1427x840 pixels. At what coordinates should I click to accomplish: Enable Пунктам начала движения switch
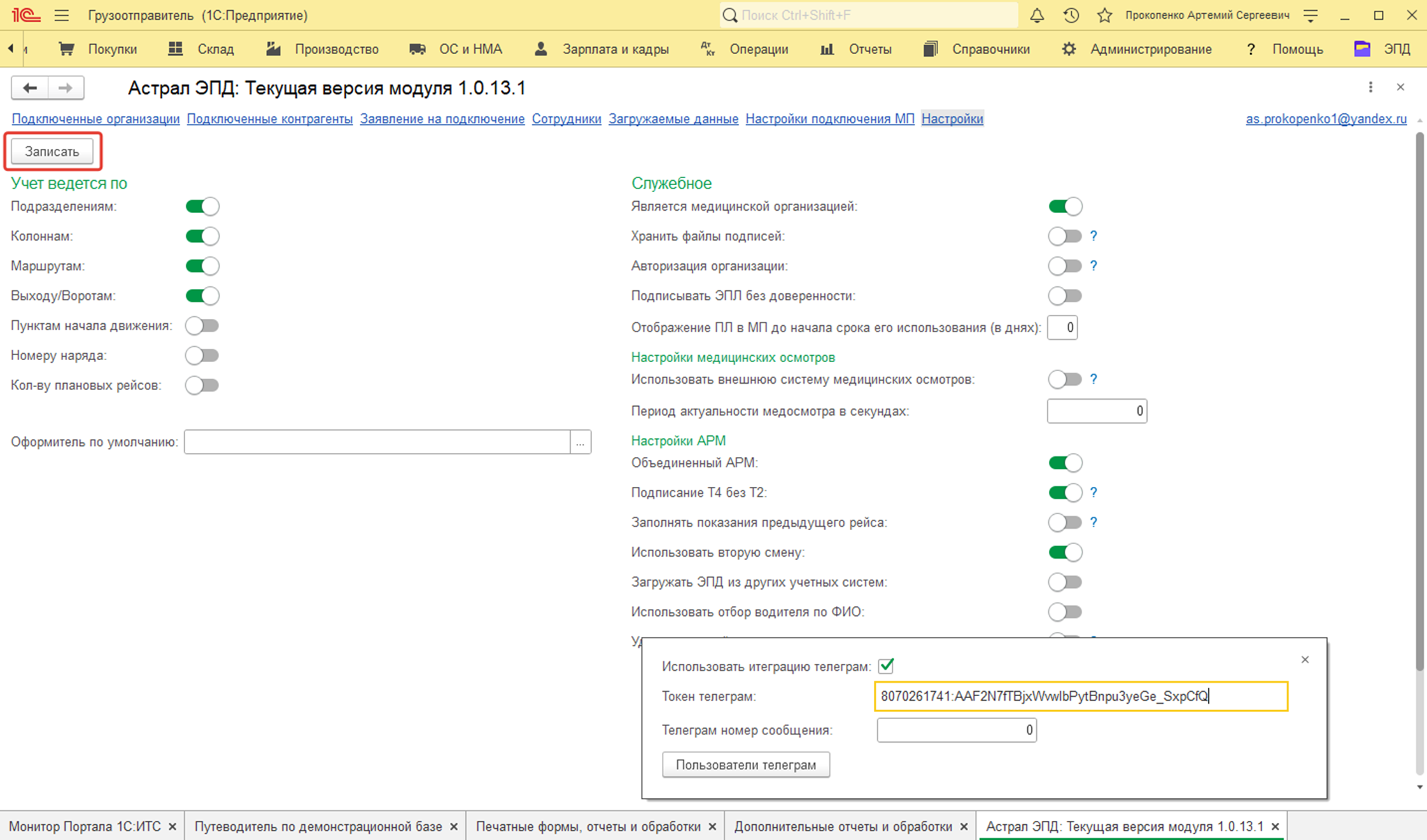point(202,326)
